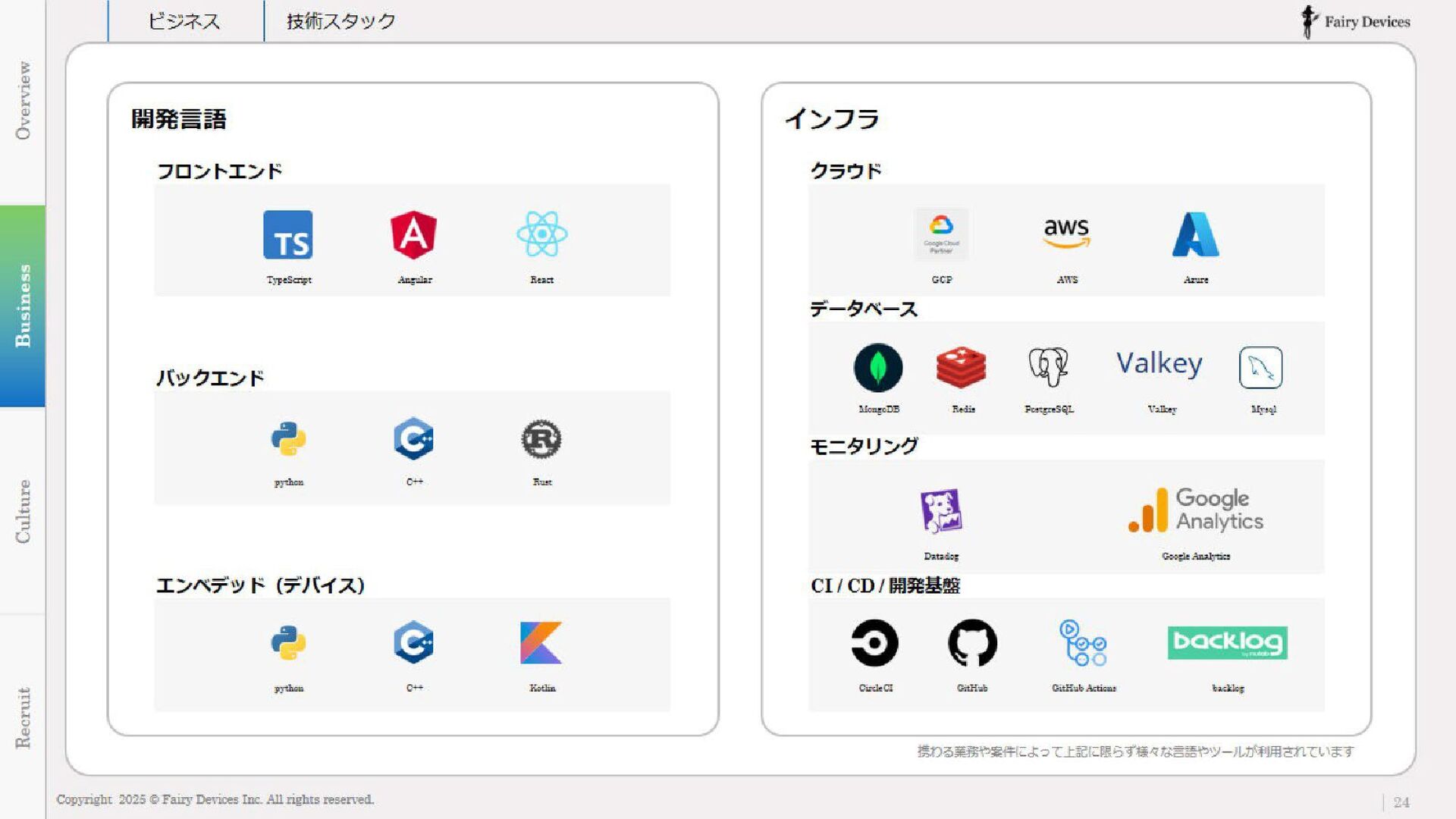
Task: Click the page number 24
Action: pos(1401,802)
